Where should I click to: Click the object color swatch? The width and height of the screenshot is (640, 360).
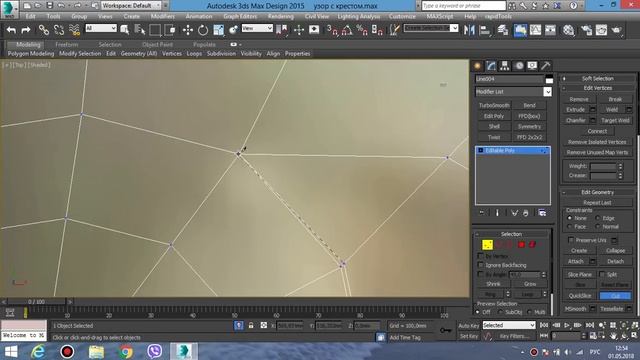tap(549, 79)
